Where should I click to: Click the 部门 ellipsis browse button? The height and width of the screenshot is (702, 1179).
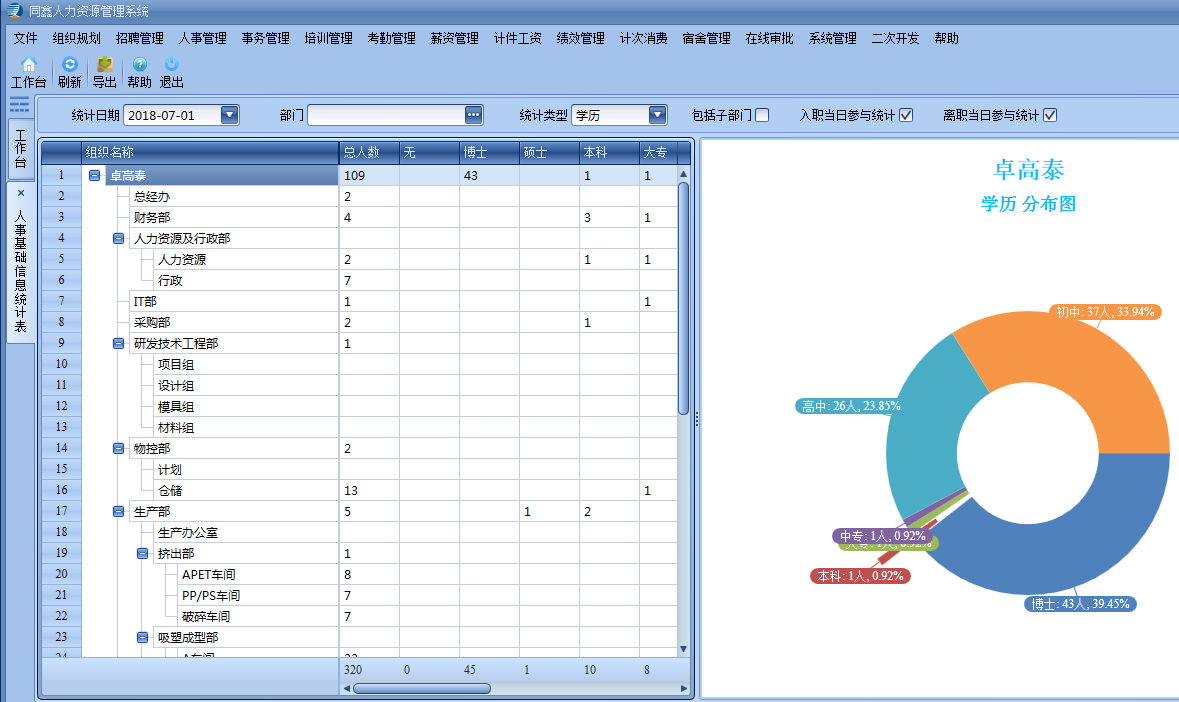pyautogui.click(x=474, y=115)
